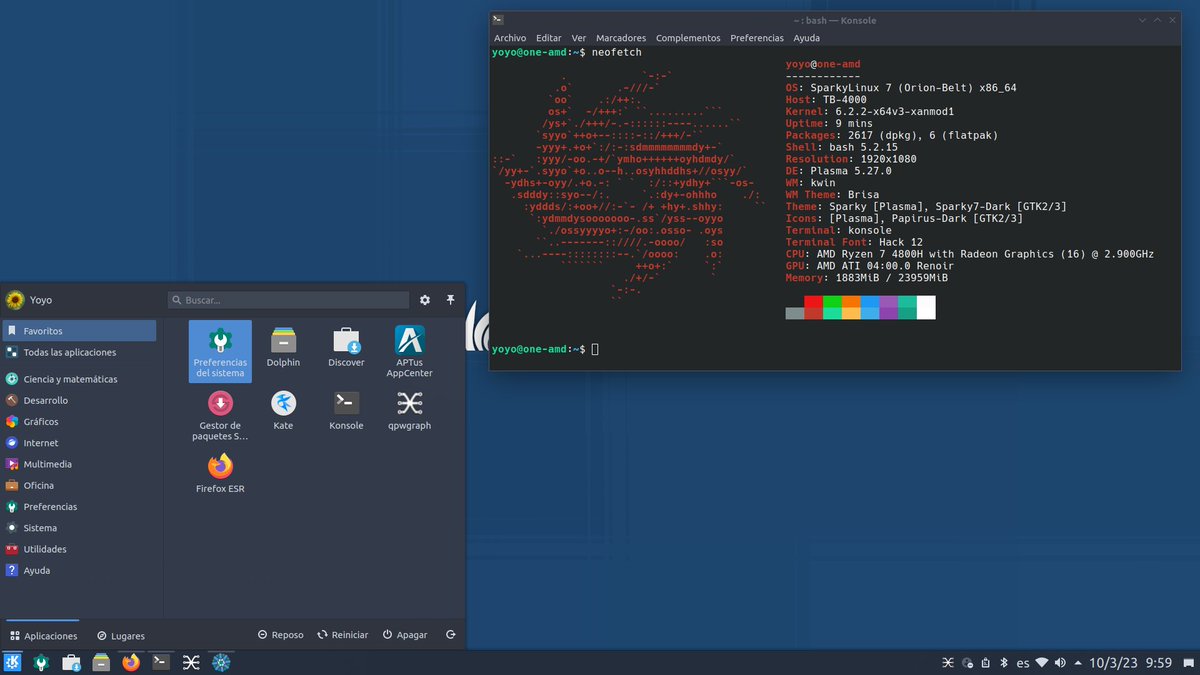Launch APTus AppCenter from favorites
Image resolution: width=1200 pixels, height=675 pixels.
click(409, 351)
